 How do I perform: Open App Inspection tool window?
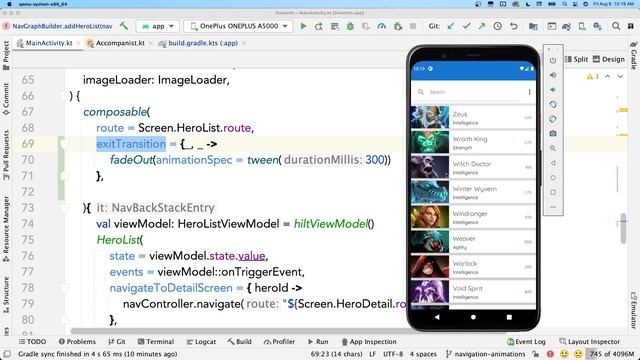click(369, 342)
